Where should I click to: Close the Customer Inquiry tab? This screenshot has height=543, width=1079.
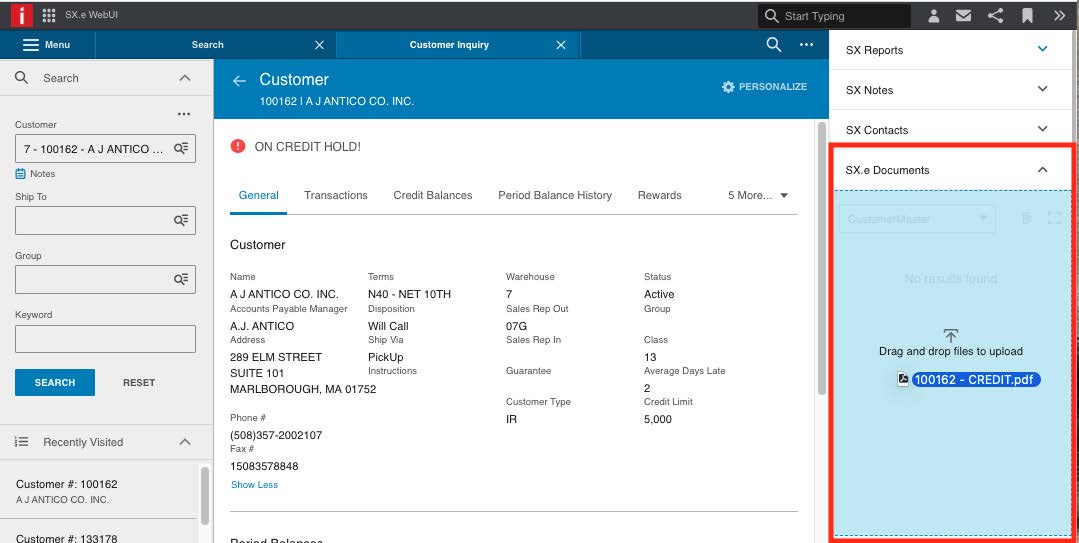[x=561, y=45]
